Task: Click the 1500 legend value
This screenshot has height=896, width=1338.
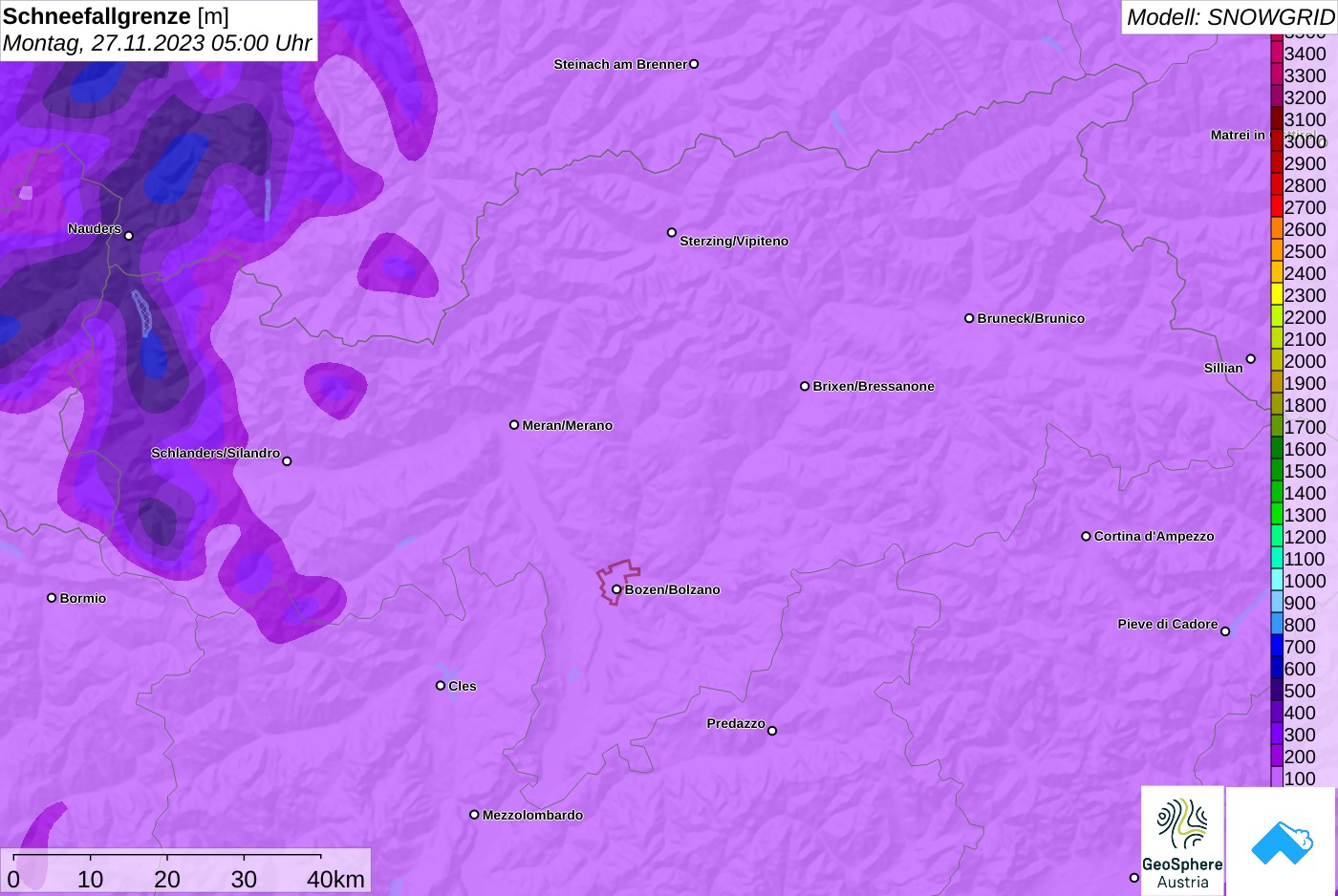Action: (x=1306, y=471)
